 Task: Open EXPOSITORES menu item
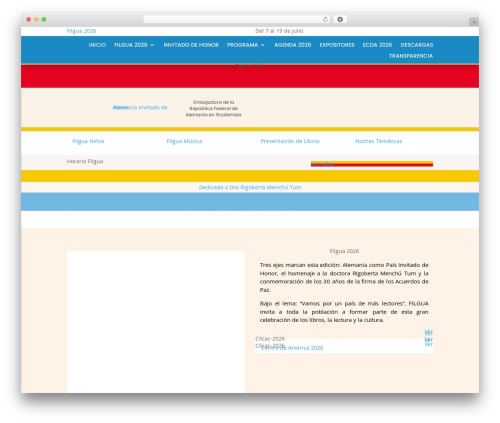coord(337,45)
